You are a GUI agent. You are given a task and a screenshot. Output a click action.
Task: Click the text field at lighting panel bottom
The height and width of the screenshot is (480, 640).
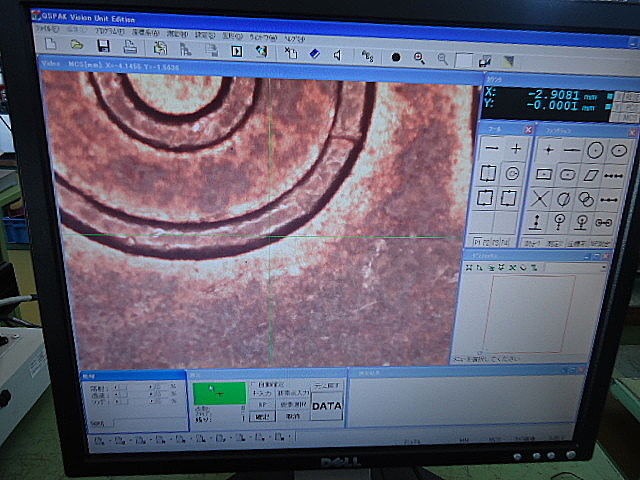pos(149,423)
